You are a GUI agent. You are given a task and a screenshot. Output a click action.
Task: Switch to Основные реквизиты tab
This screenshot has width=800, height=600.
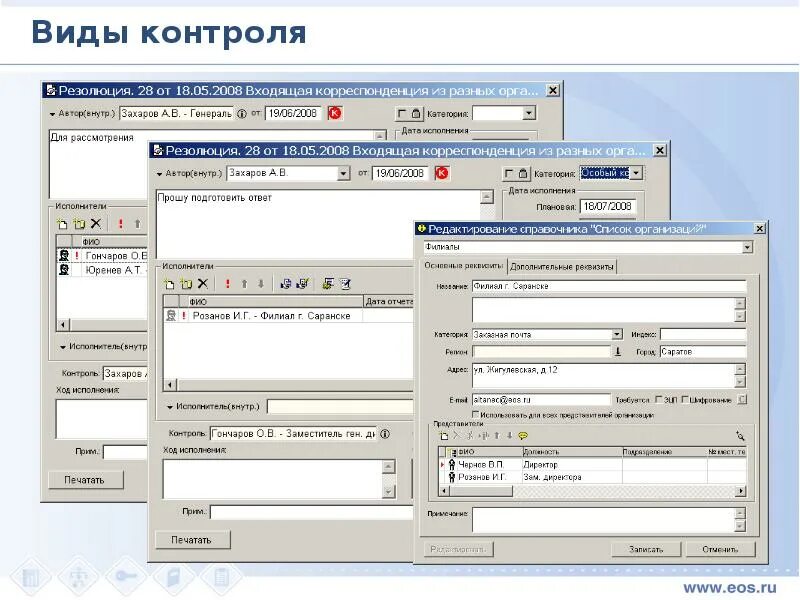[463, 266]
